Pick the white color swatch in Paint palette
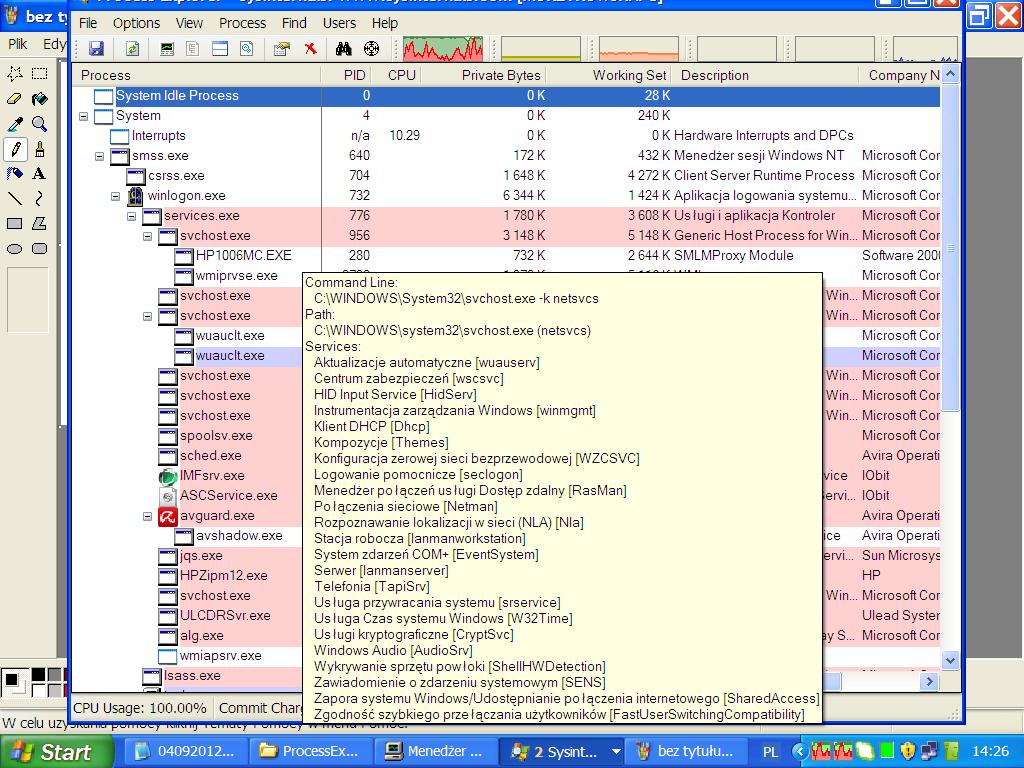Screen dimensions: 1024x768 (39, 690)
